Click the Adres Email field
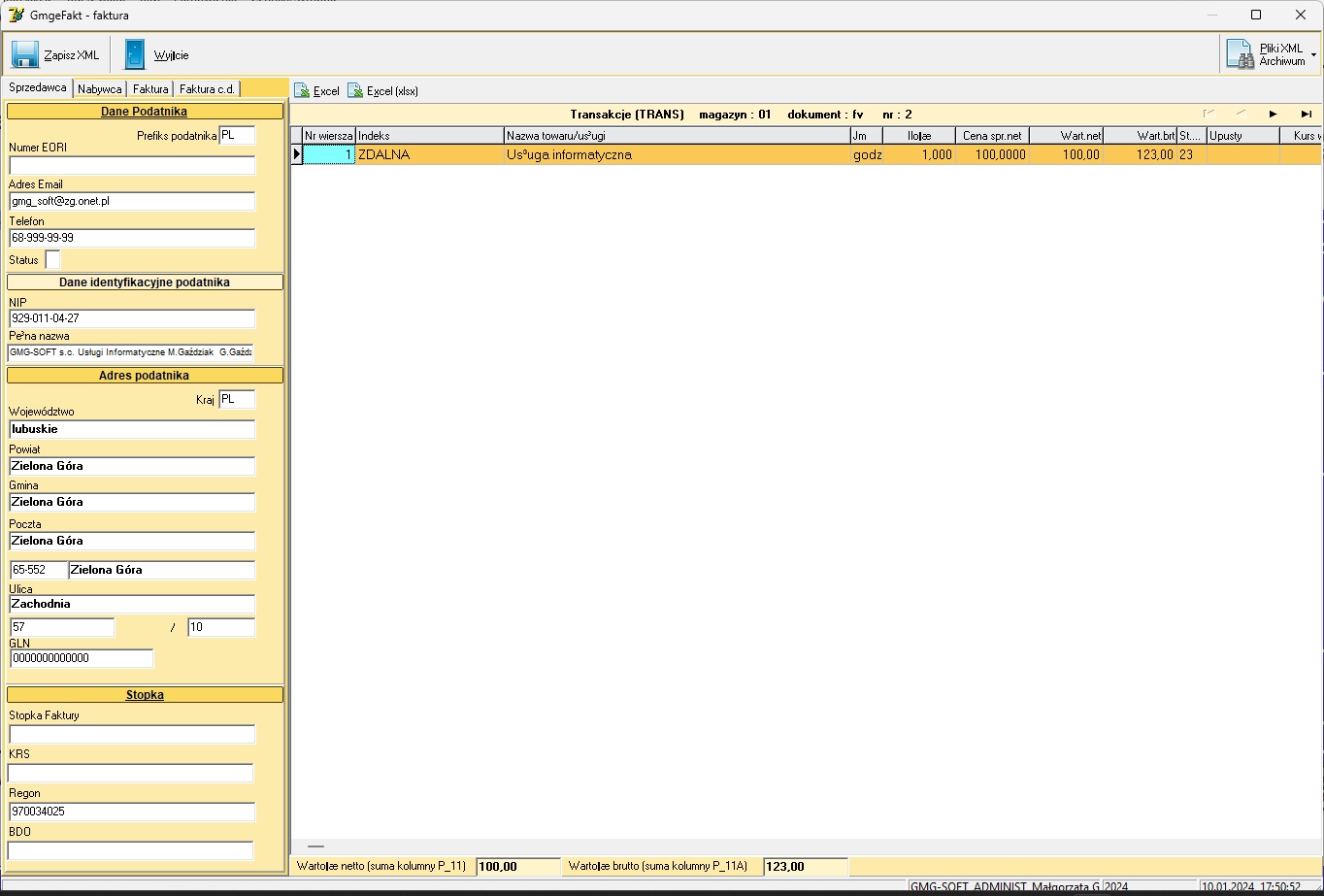Image resolution: width=1324 pixels, height=896 pixels. point(132,201)
